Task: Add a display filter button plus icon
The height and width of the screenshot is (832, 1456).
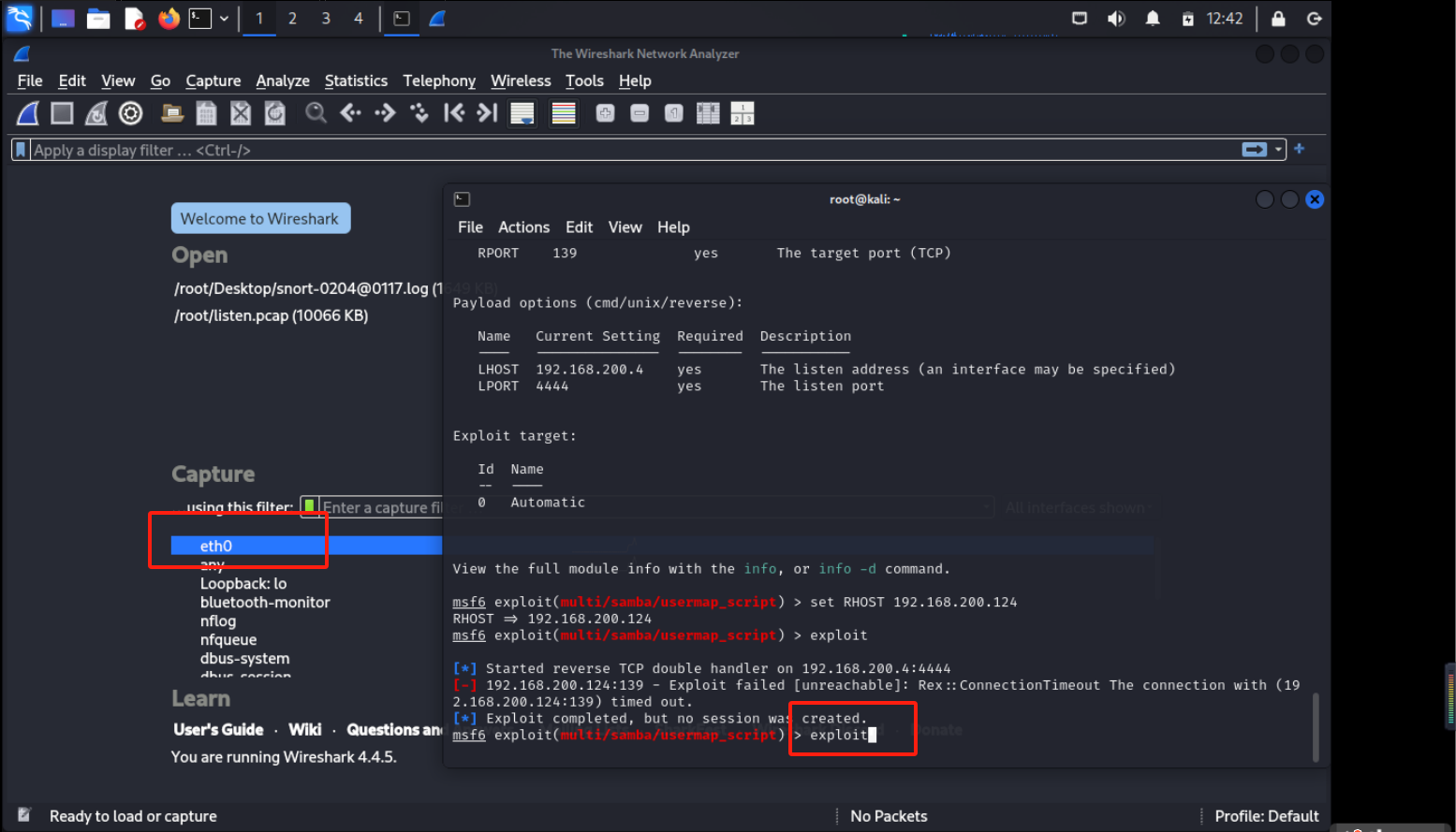Action: (x=1300, y=149)
